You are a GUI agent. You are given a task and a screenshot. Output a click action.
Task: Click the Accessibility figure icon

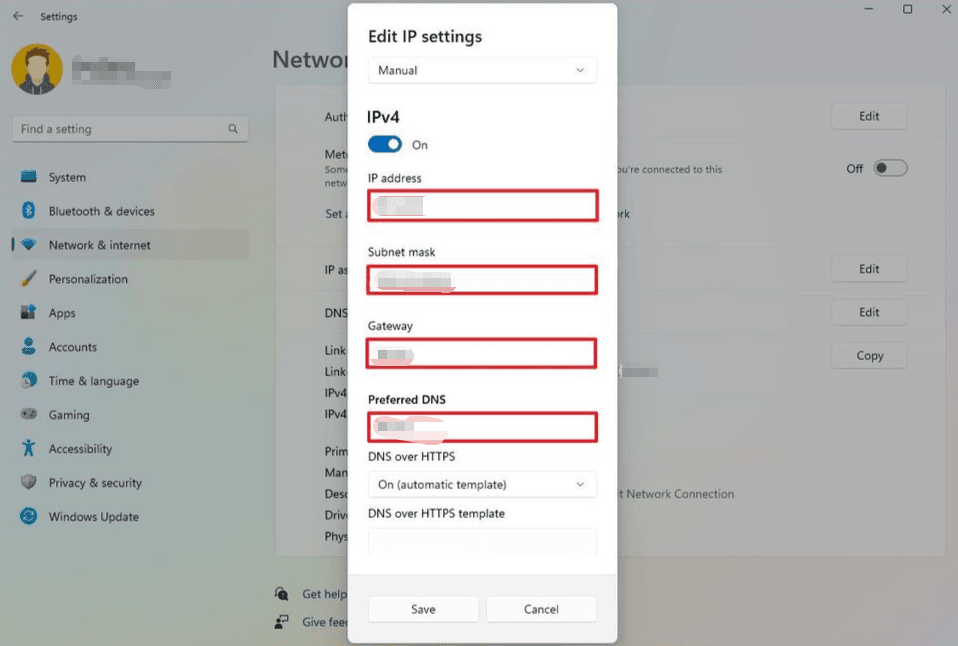29,448
